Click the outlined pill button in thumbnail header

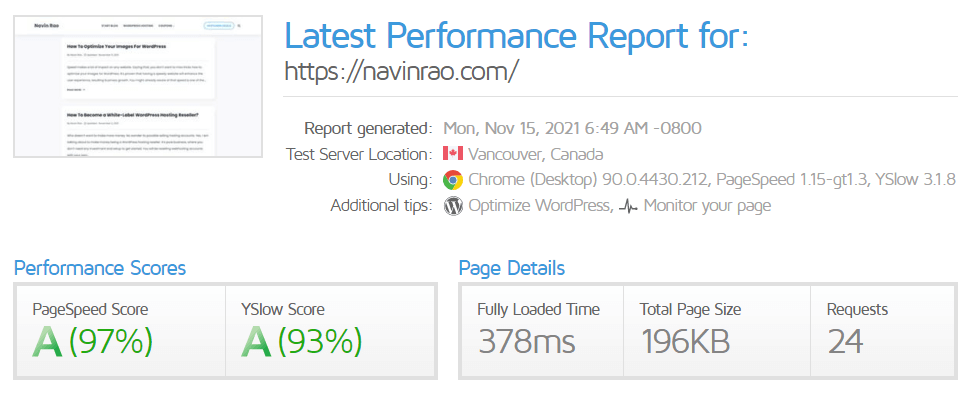click(219, 26)
